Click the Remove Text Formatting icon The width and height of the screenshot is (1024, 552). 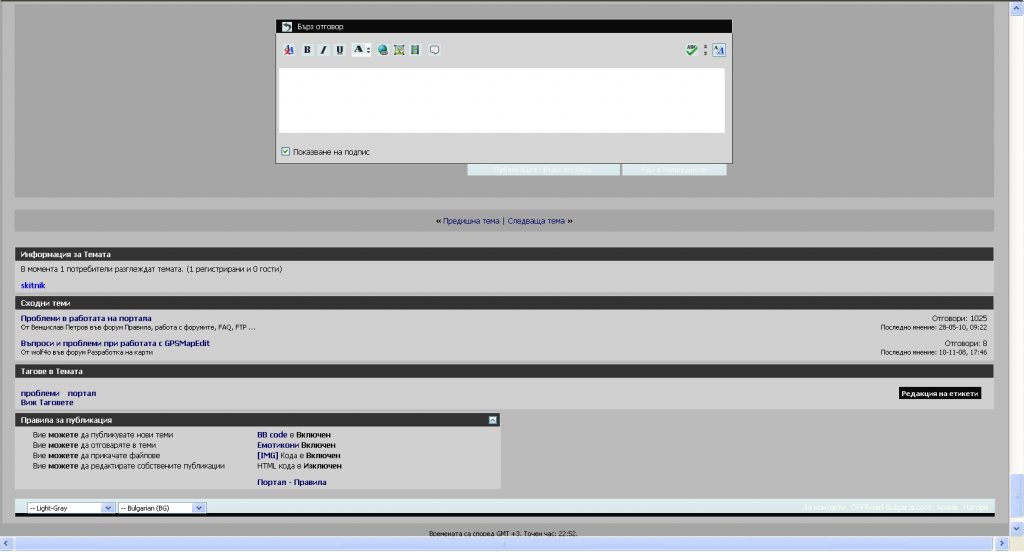pos(289,50)
